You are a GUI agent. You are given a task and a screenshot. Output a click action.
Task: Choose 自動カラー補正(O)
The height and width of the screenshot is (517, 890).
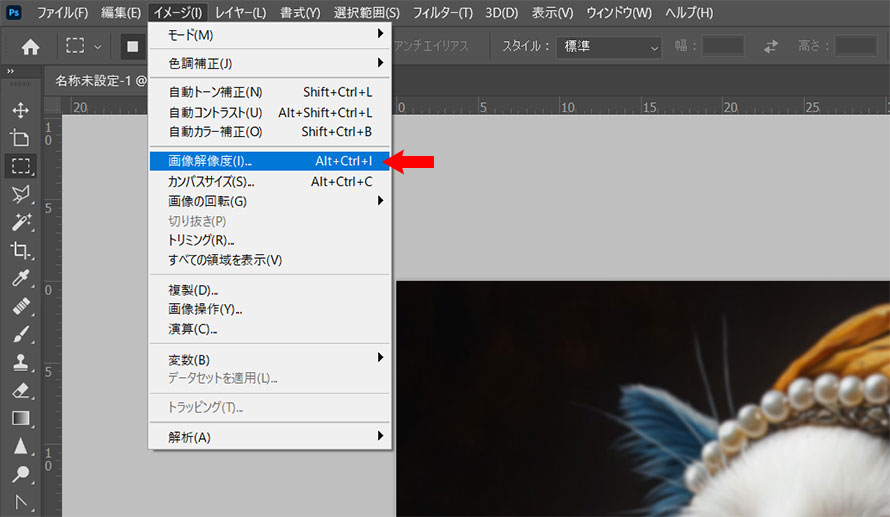coord(270,132)
